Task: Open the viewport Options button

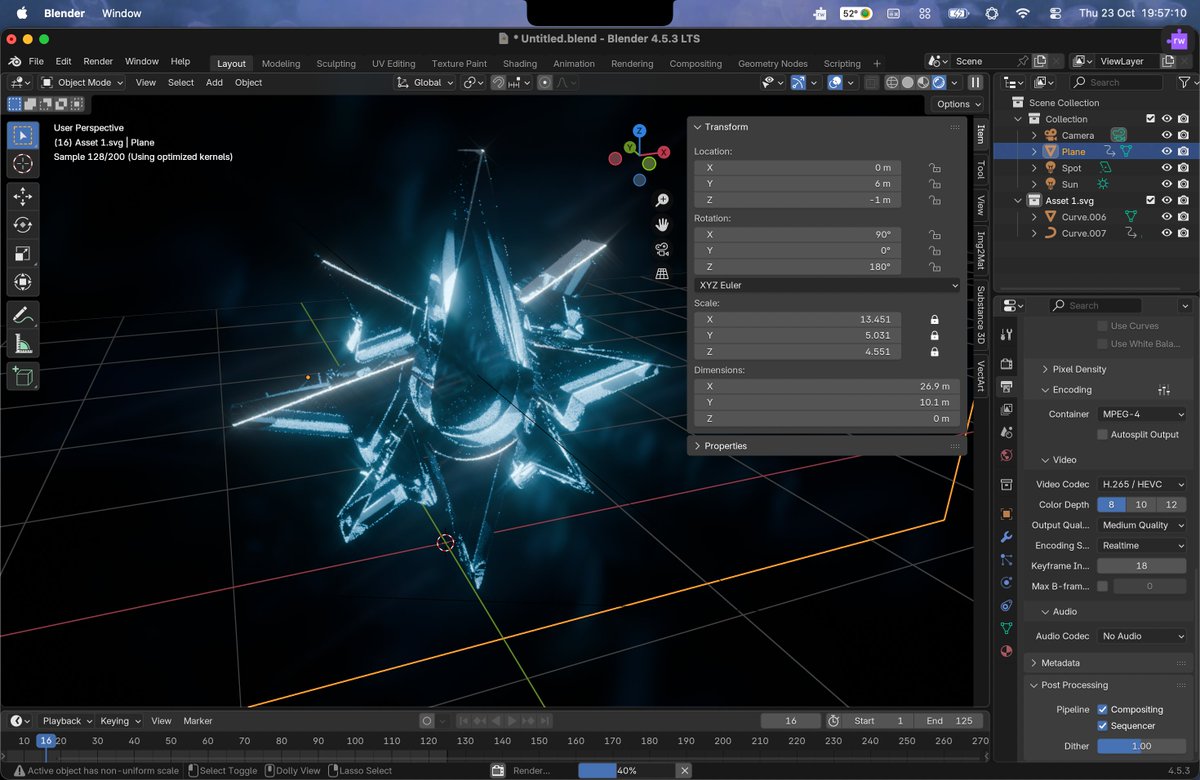Action: tap(958, 104)
